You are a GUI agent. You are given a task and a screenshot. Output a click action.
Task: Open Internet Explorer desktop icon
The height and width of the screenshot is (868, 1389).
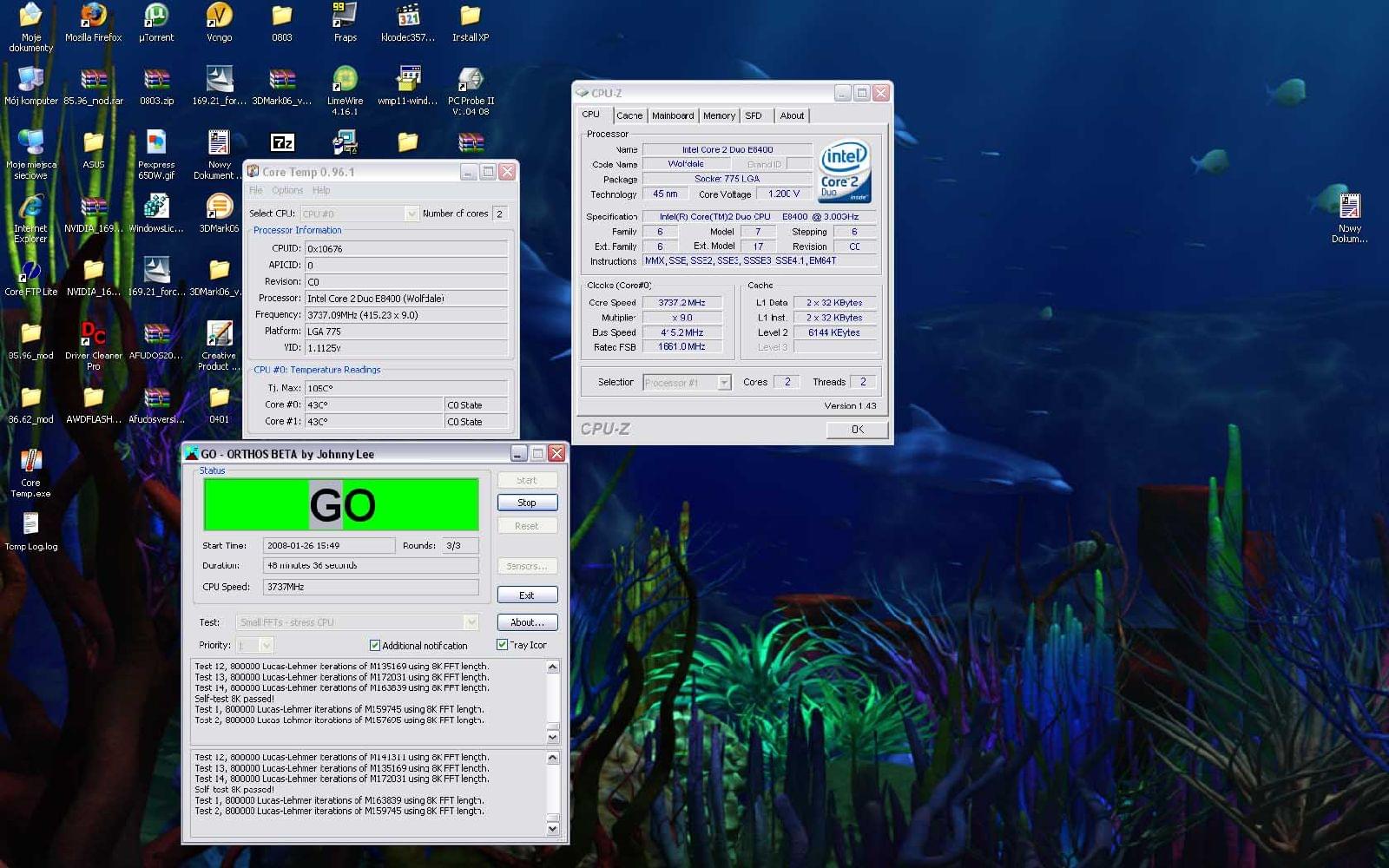tap(31, 219)
